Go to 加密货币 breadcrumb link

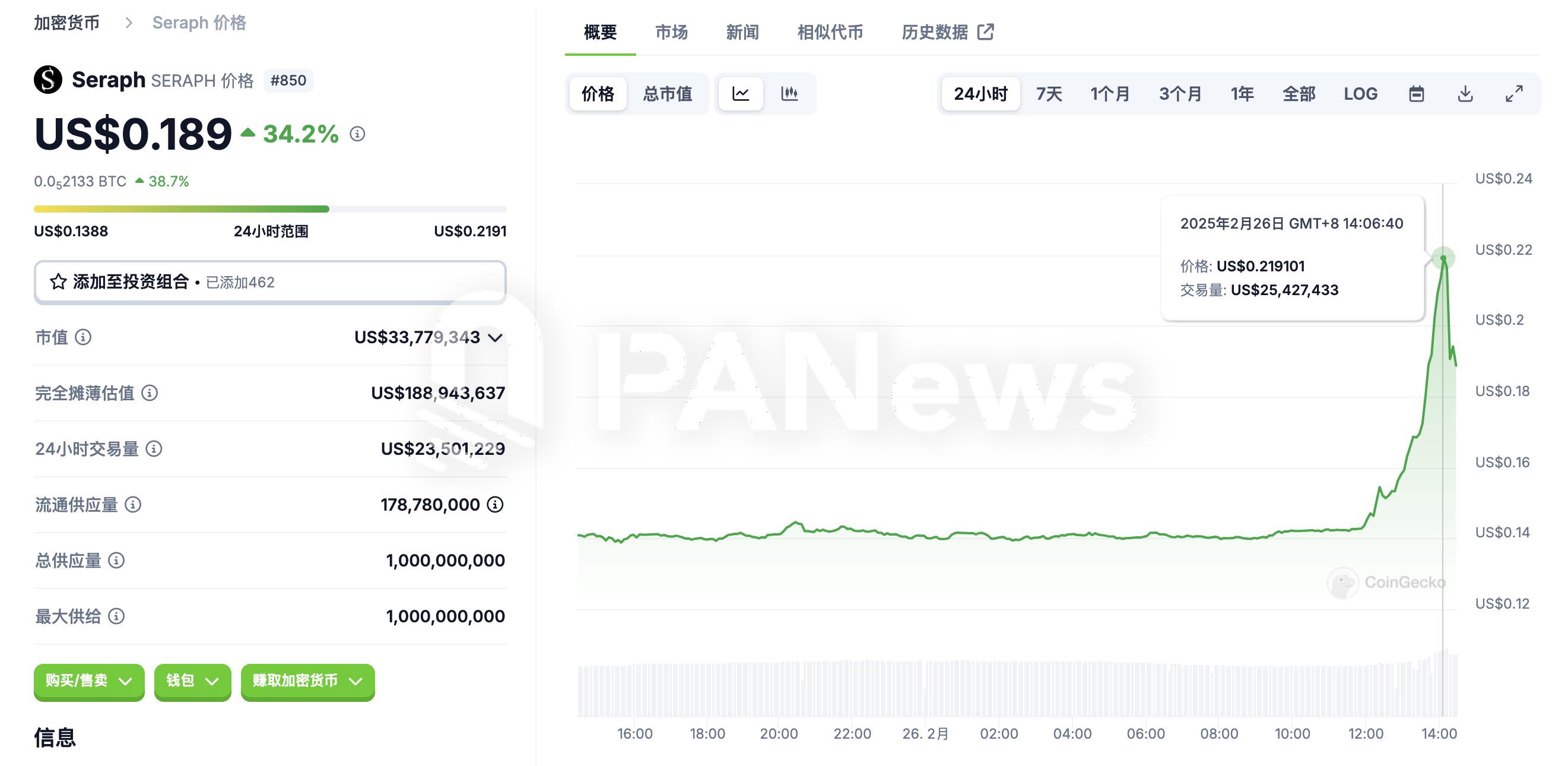pos(67,23)
